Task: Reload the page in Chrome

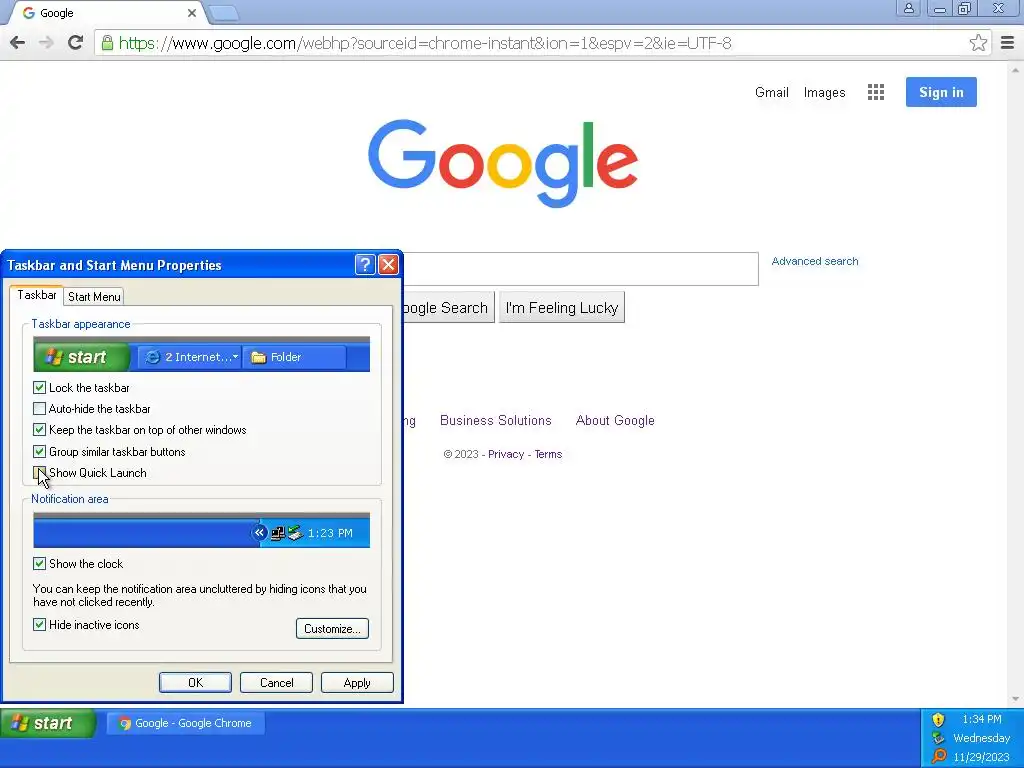Action: [x=76, y=43]
